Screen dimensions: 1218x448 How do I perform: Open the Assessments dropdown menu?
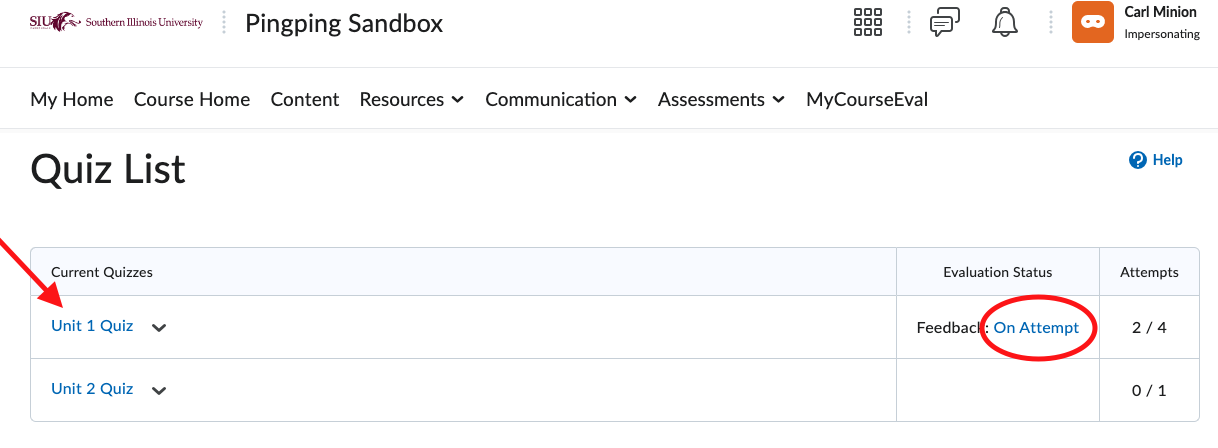721,99
